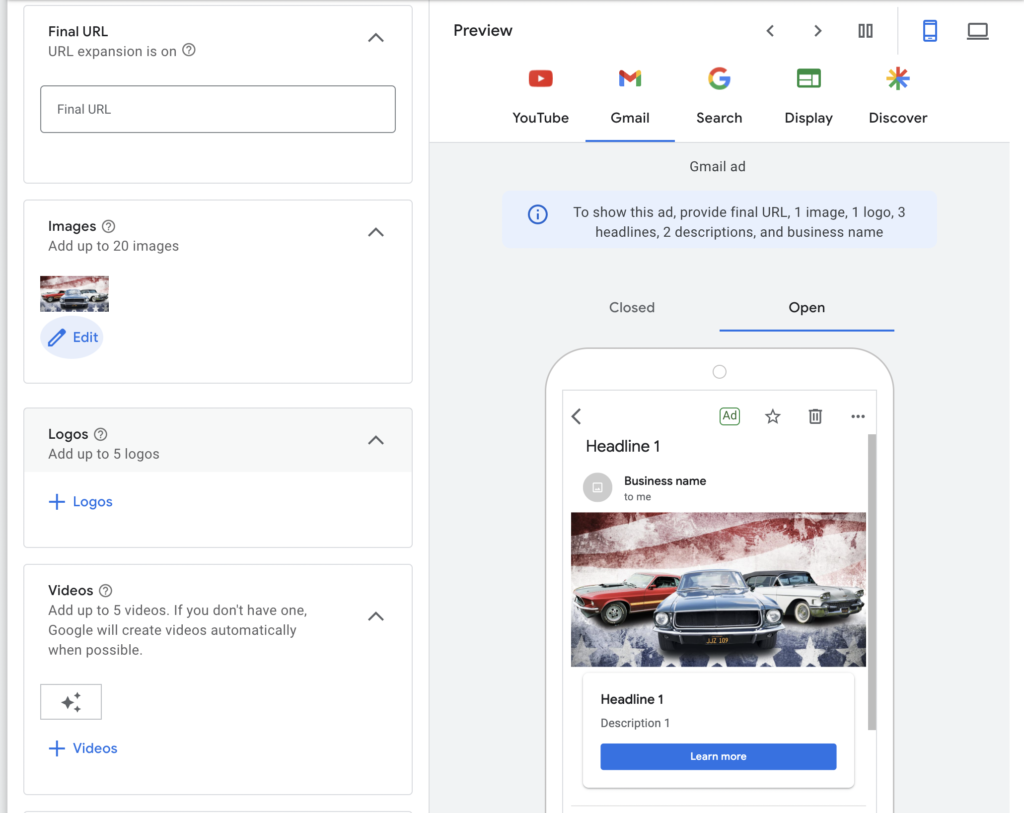The image size is (1024, 813).
Task: Click the auto-generated video sparkle placeholder
Action: coord(71,702)
